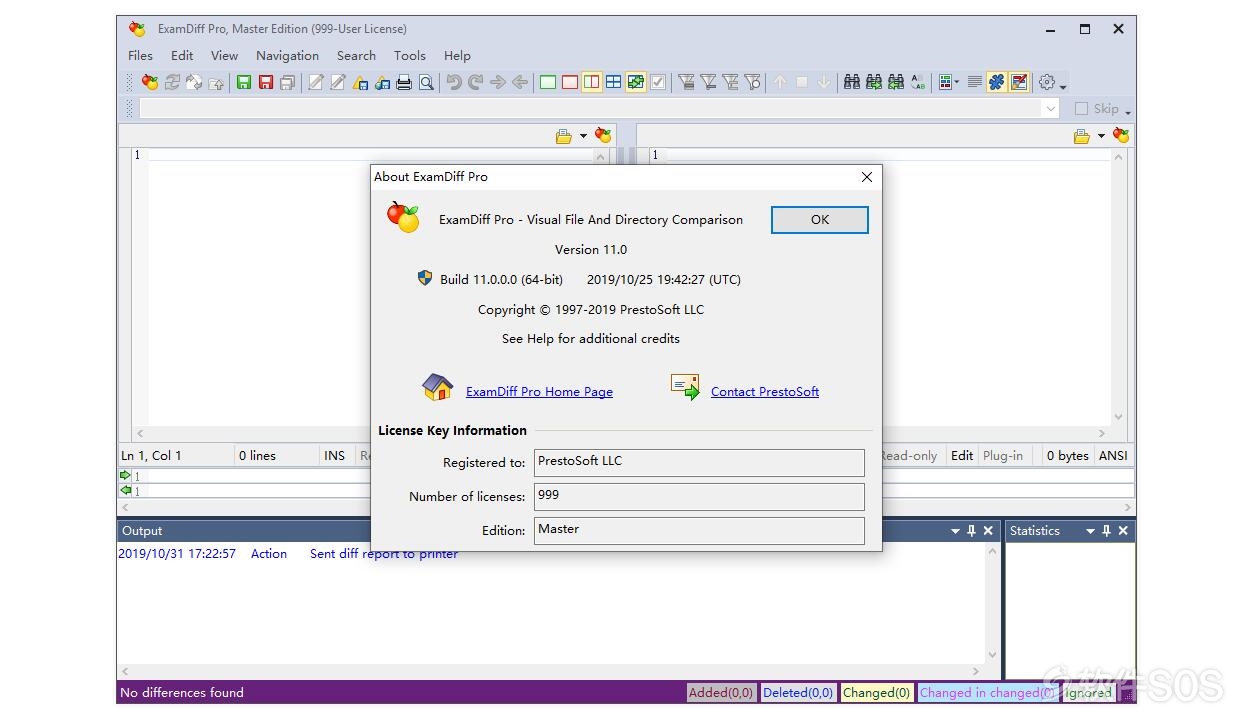Close the Output panel
The width and height of the screenshot is (1241, 715).
[x=988, y=531]
